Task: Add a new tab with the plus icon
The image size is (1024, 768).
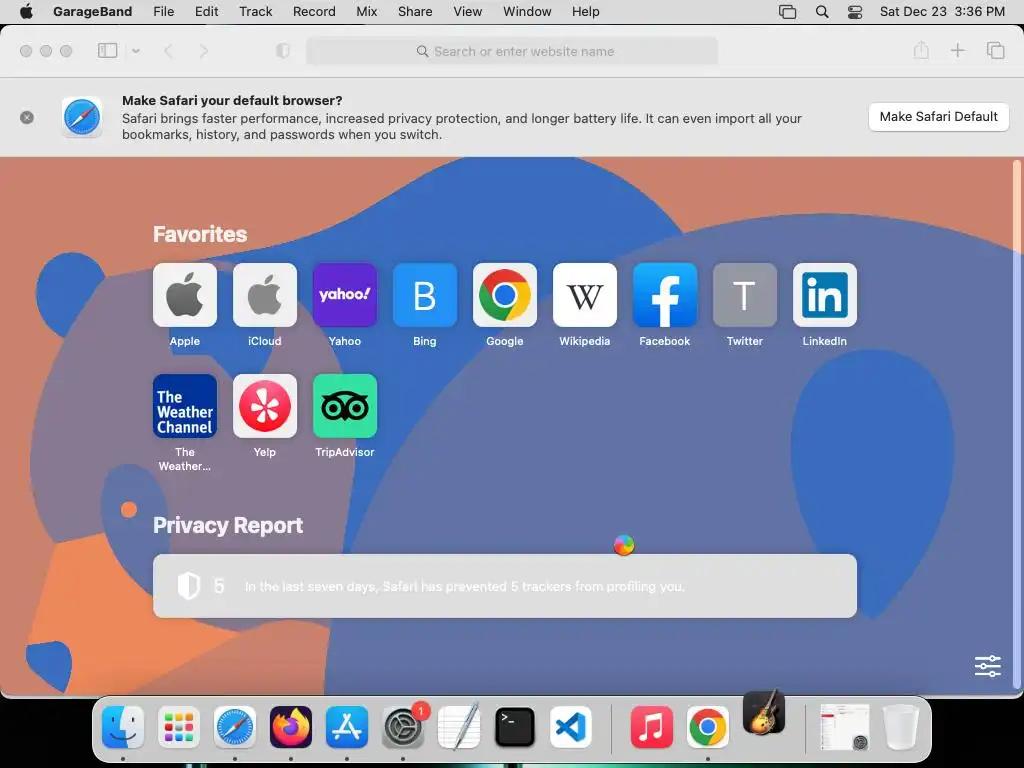Action: tap(957, 50)
